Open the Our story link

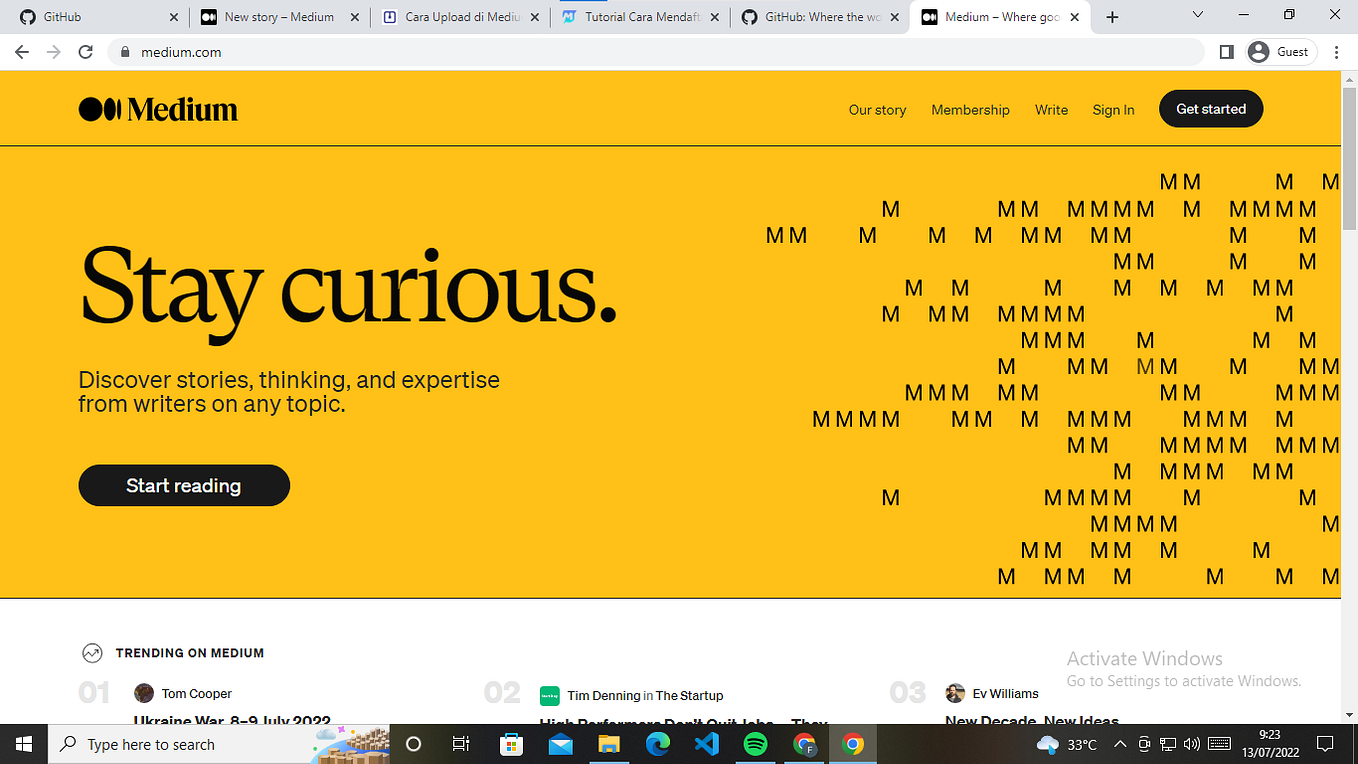[877, 110]
